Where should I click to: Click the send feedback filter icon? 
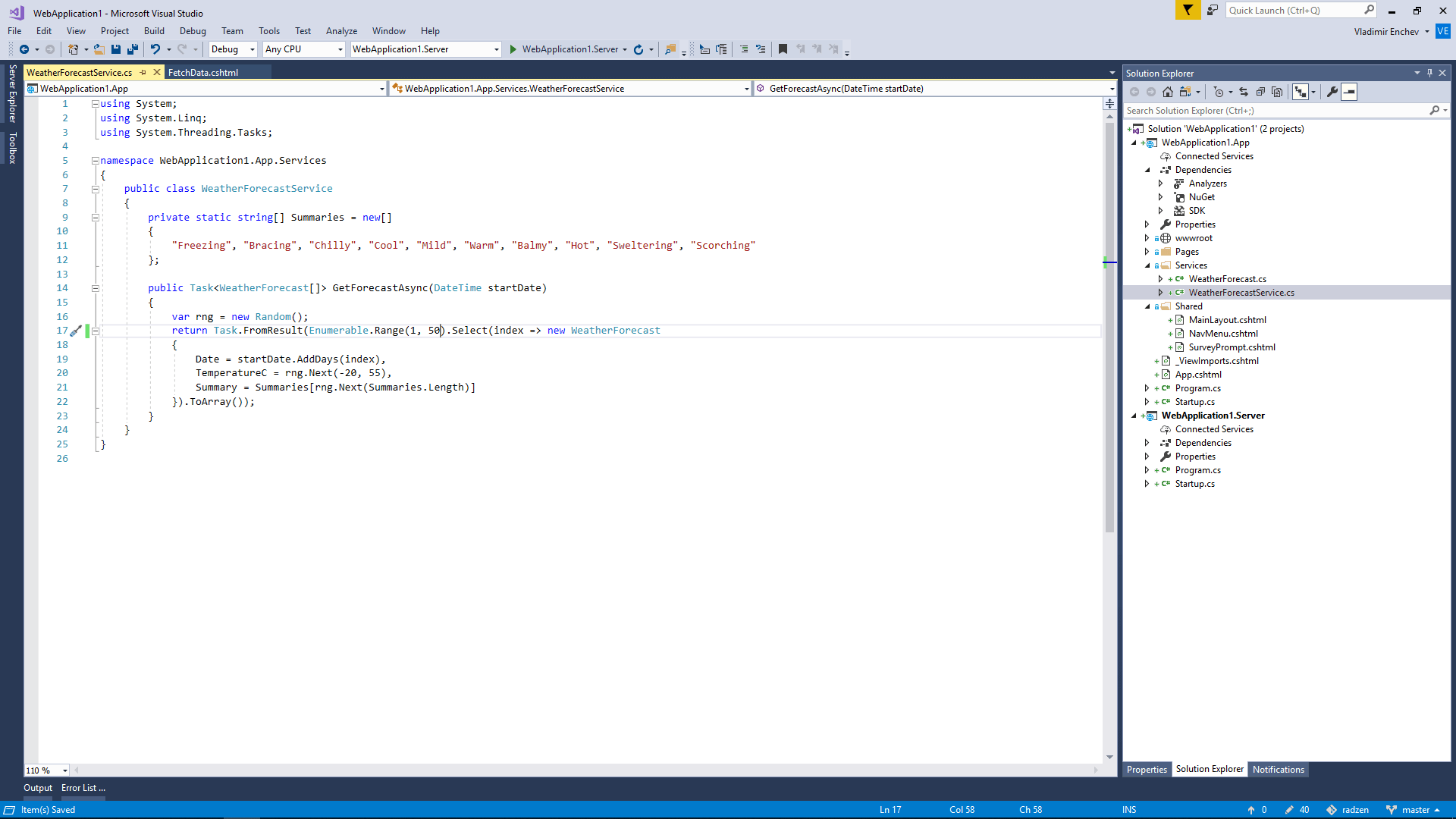point(1188,10)
